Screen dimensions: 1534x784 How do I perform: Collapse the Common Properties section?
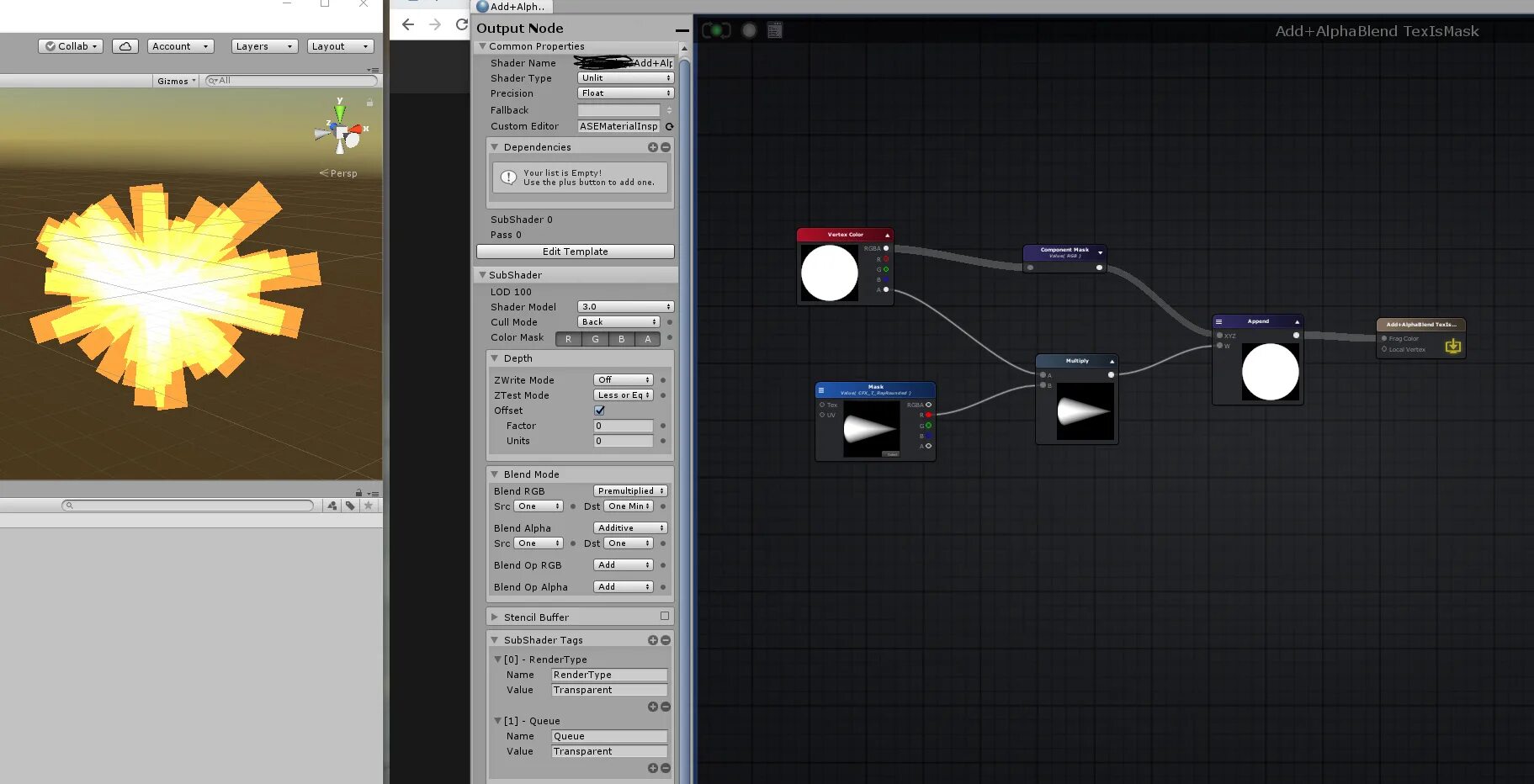tap(482, 46)
